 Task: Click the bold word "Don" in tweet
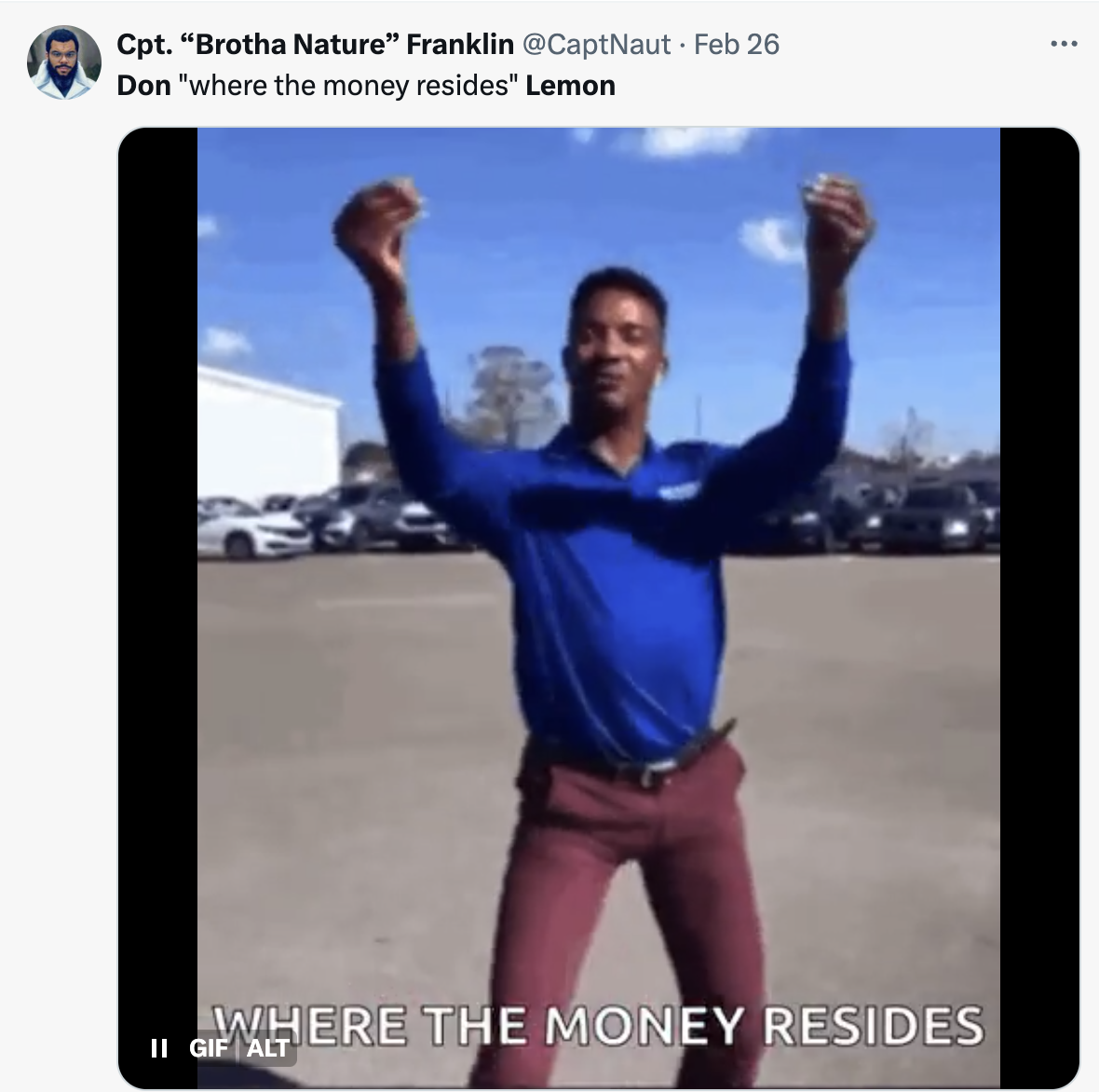pyautogui.click(x=143, y=86)
